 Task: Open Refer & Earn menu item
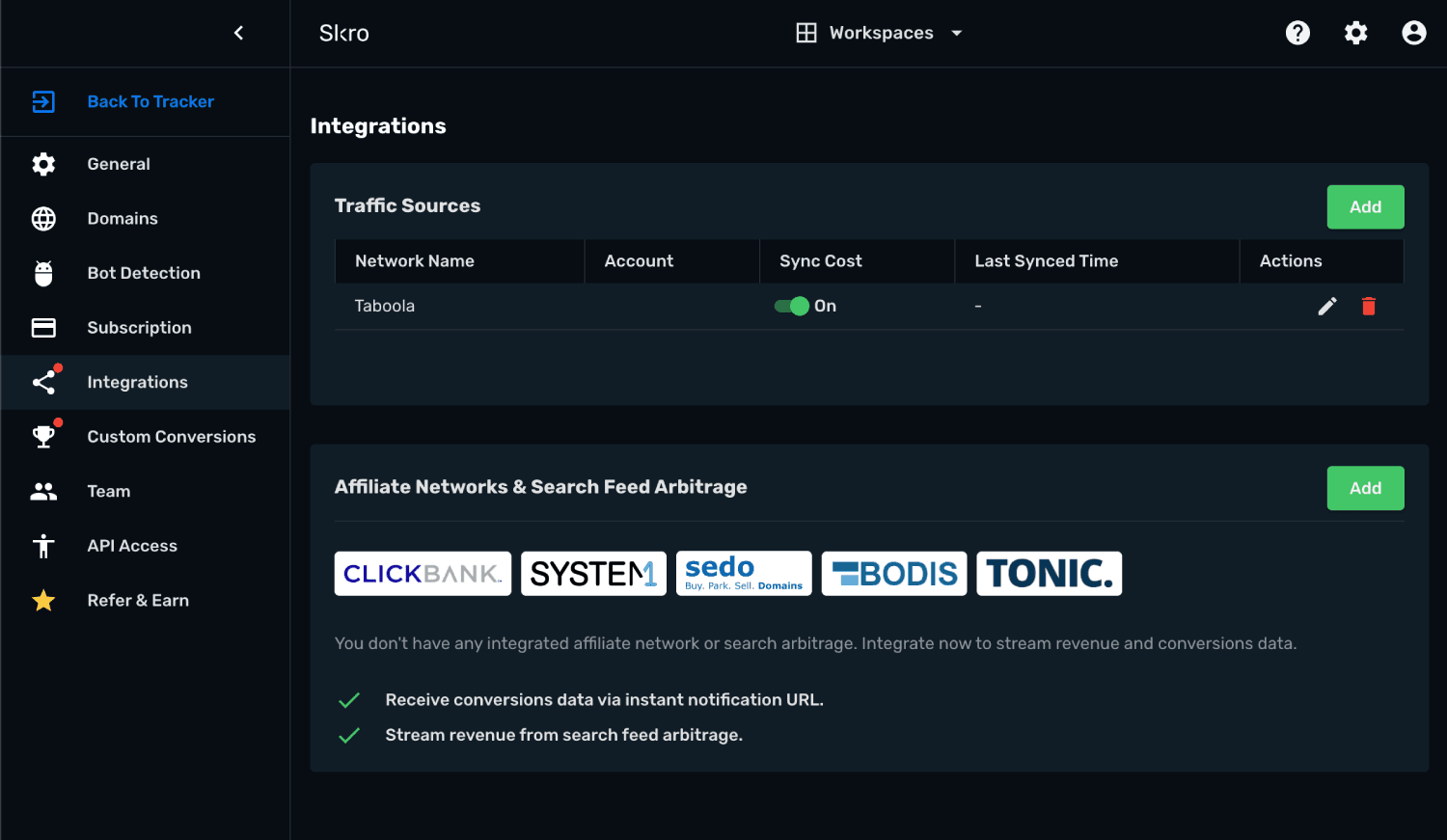(x=146, y=601)
